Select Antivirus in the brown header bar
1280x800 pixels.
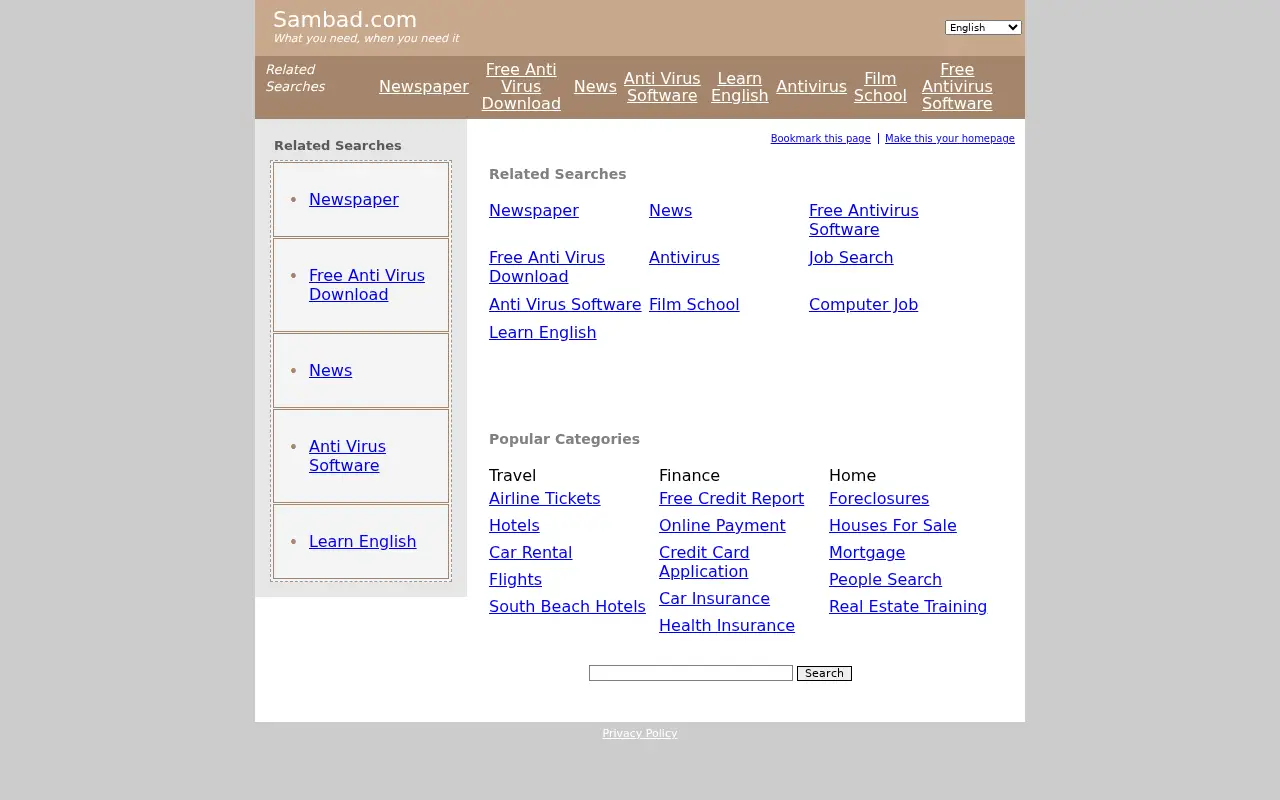pyautogui.click(x=811, y=86)
